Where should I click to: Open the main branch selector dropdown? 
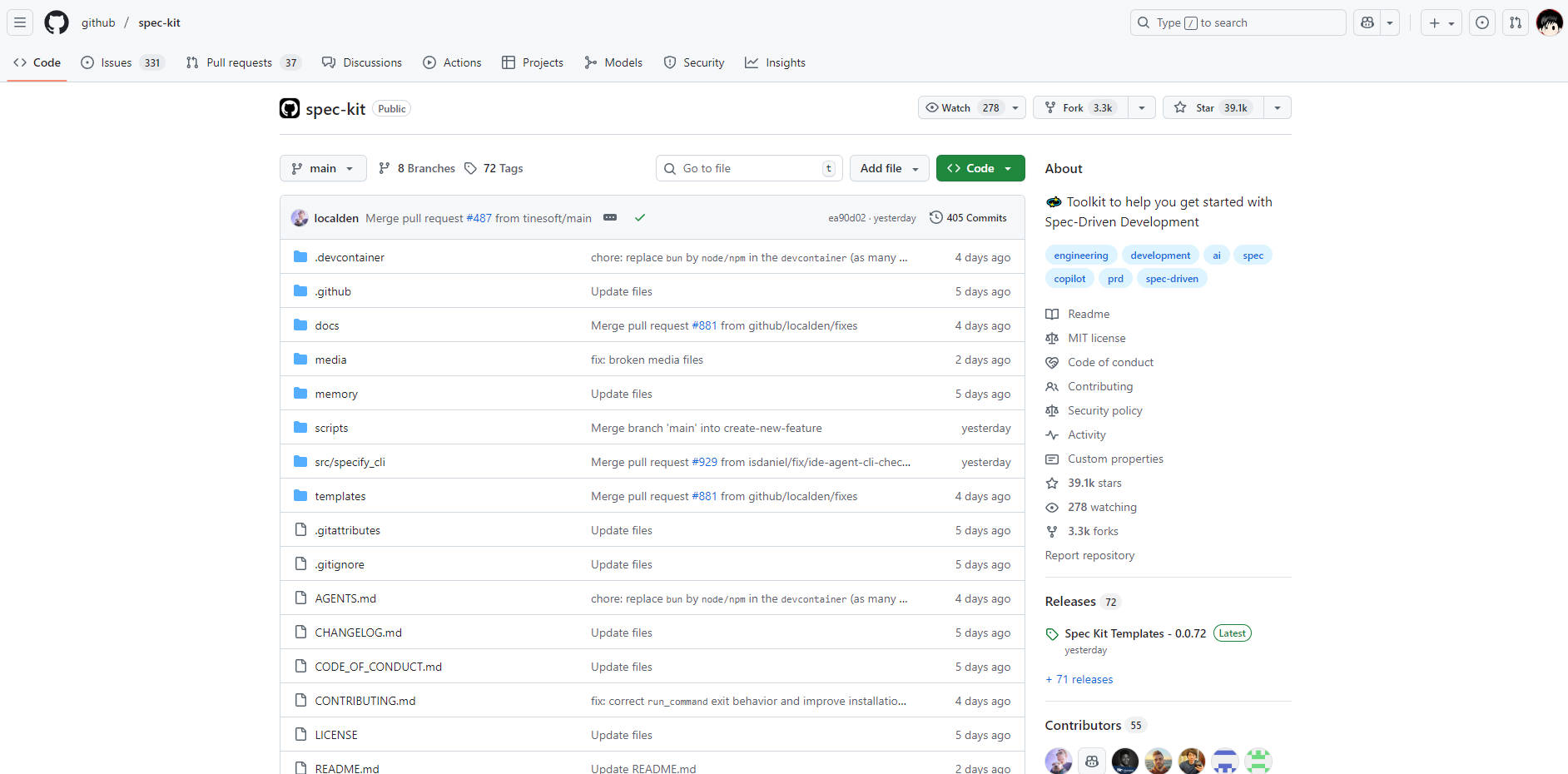coord(322,168)
